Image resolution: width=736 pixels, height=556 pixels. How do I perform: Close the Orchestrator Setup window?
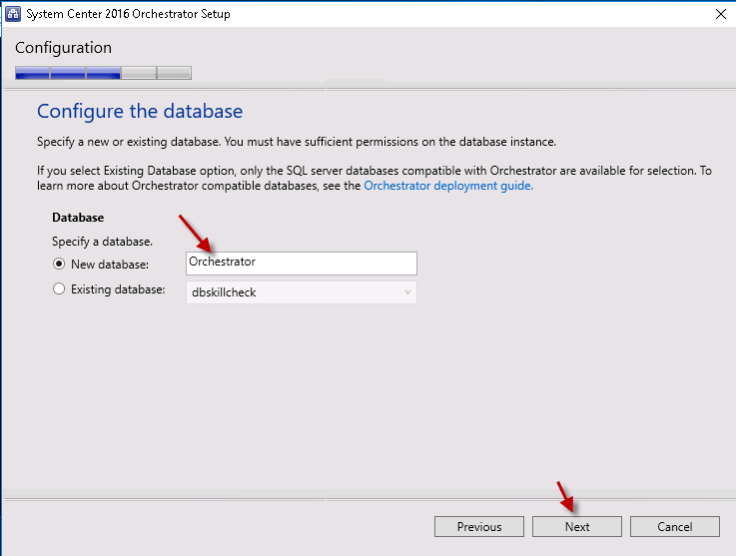point(720,14)
